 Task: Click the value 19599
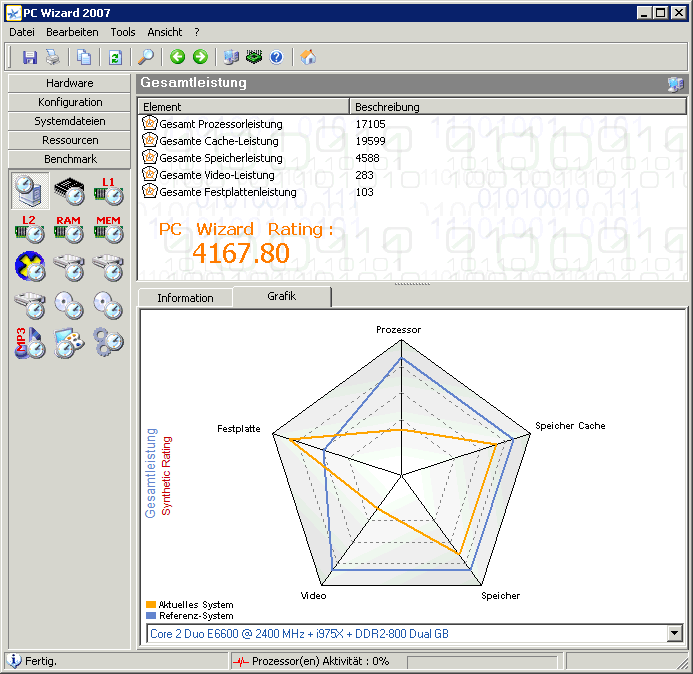370,141
